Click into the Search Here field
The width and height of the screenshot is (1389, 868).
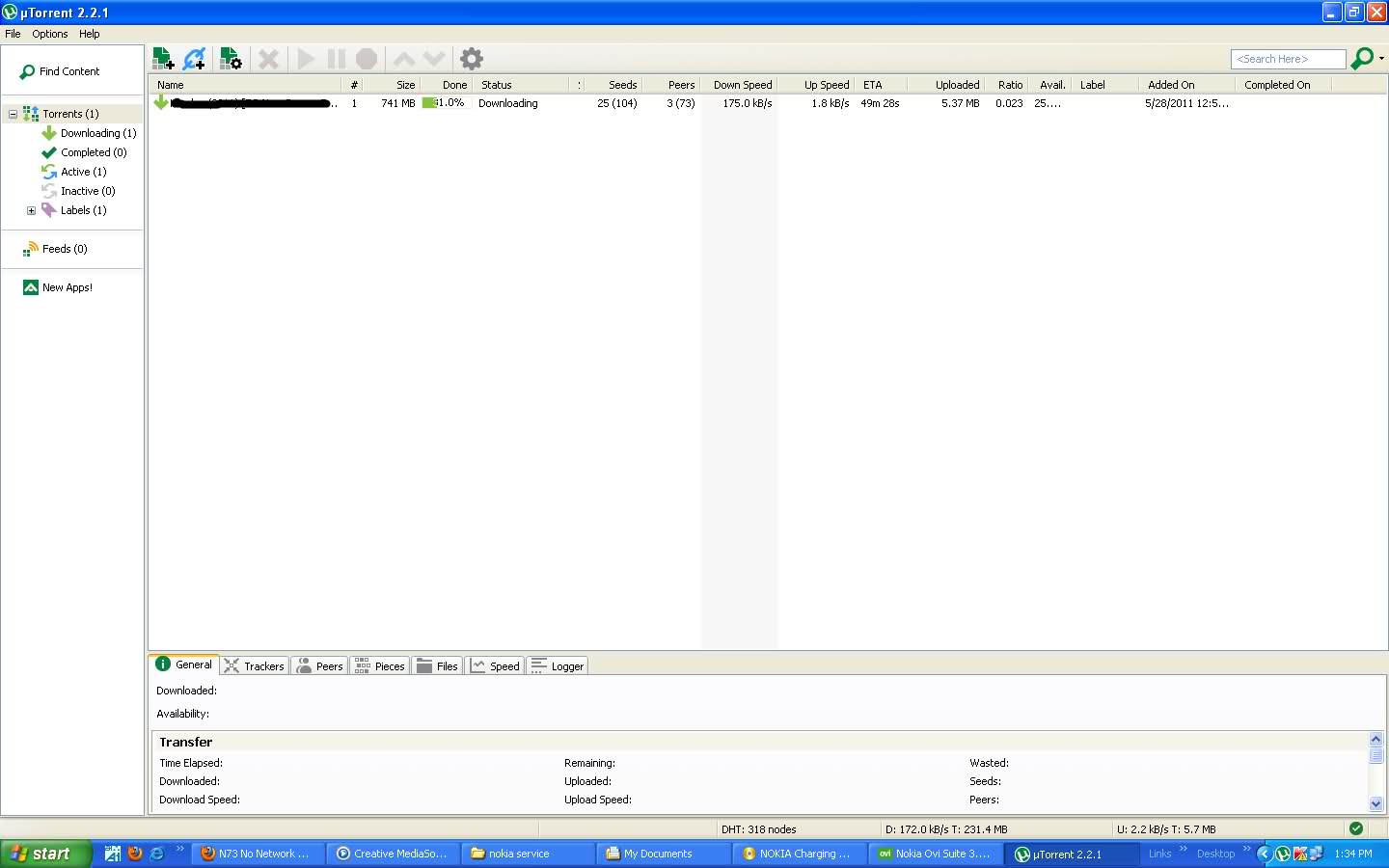tap(1288, 59)
